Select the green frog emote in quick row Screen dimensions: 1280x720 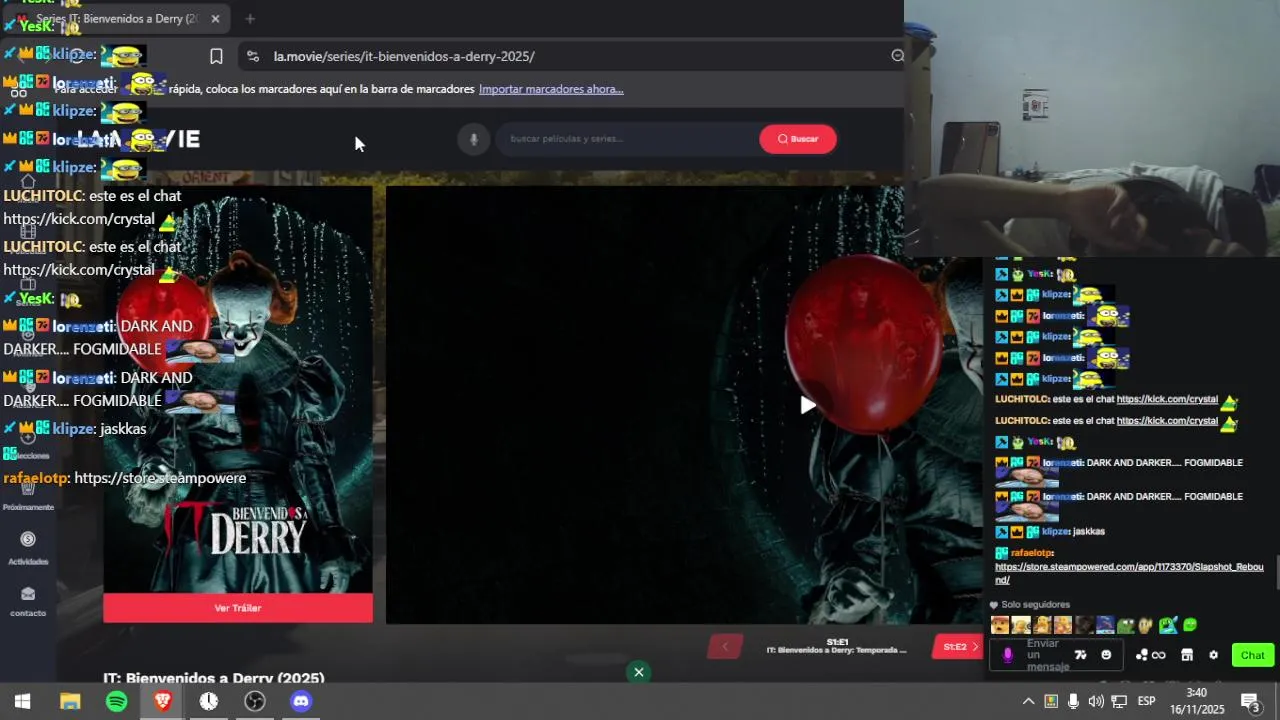click(1126, 625)
